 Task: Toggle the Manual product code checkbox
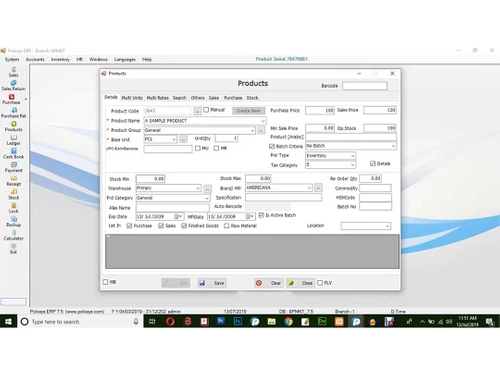[206, 110]
